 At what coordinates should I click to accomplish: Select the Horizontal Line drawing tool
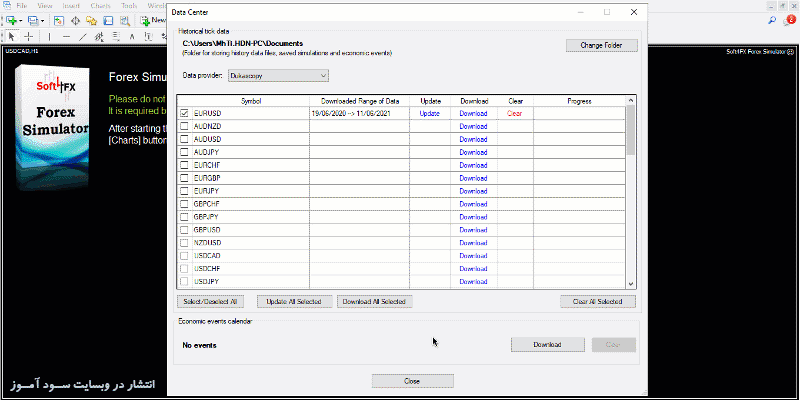click(66, 37)
